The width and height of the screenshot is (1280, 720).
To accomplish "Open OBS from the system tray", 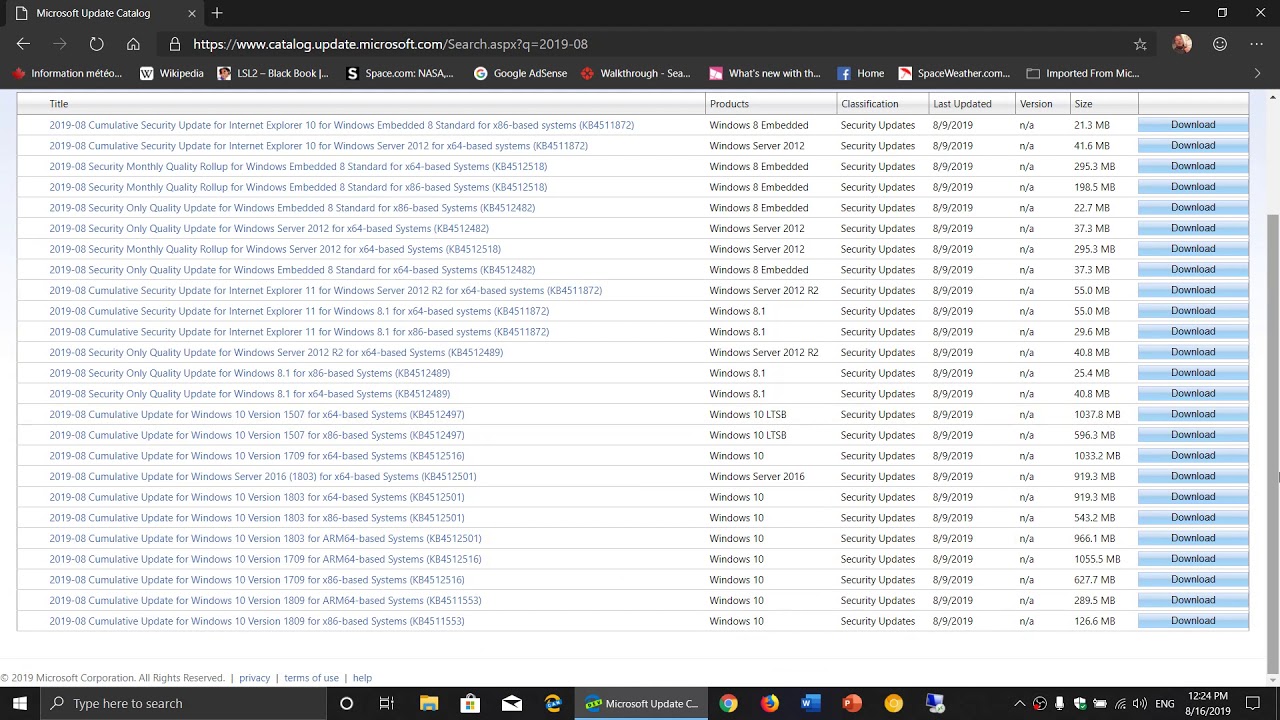I will pyautogui.click(x=1040, y=703).
